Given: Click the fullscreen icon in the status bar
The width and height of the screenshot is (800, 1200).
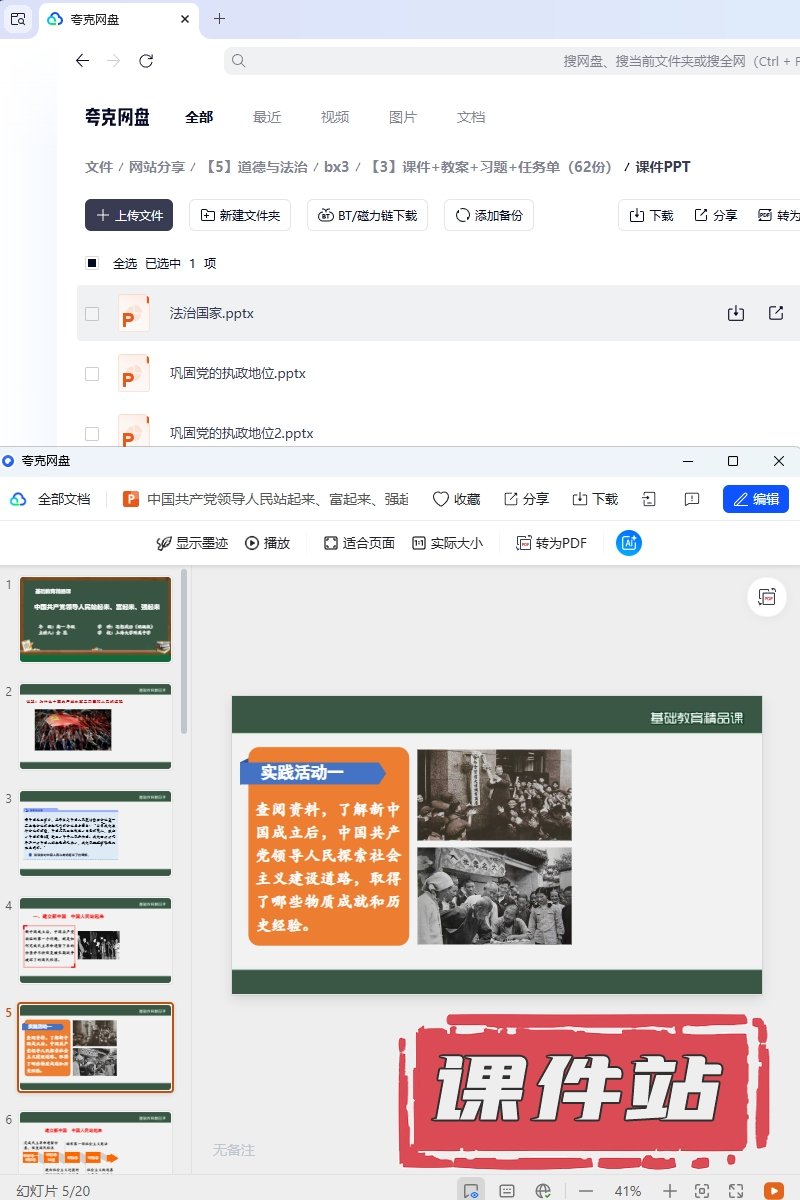Looking at the screenshot, I should point(736,1191).
